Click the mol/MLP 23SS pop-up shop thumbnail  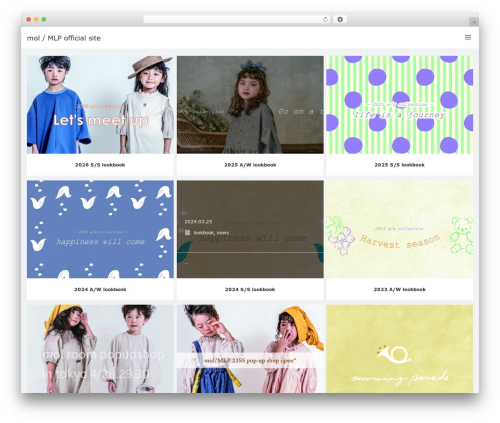point(250,349)
